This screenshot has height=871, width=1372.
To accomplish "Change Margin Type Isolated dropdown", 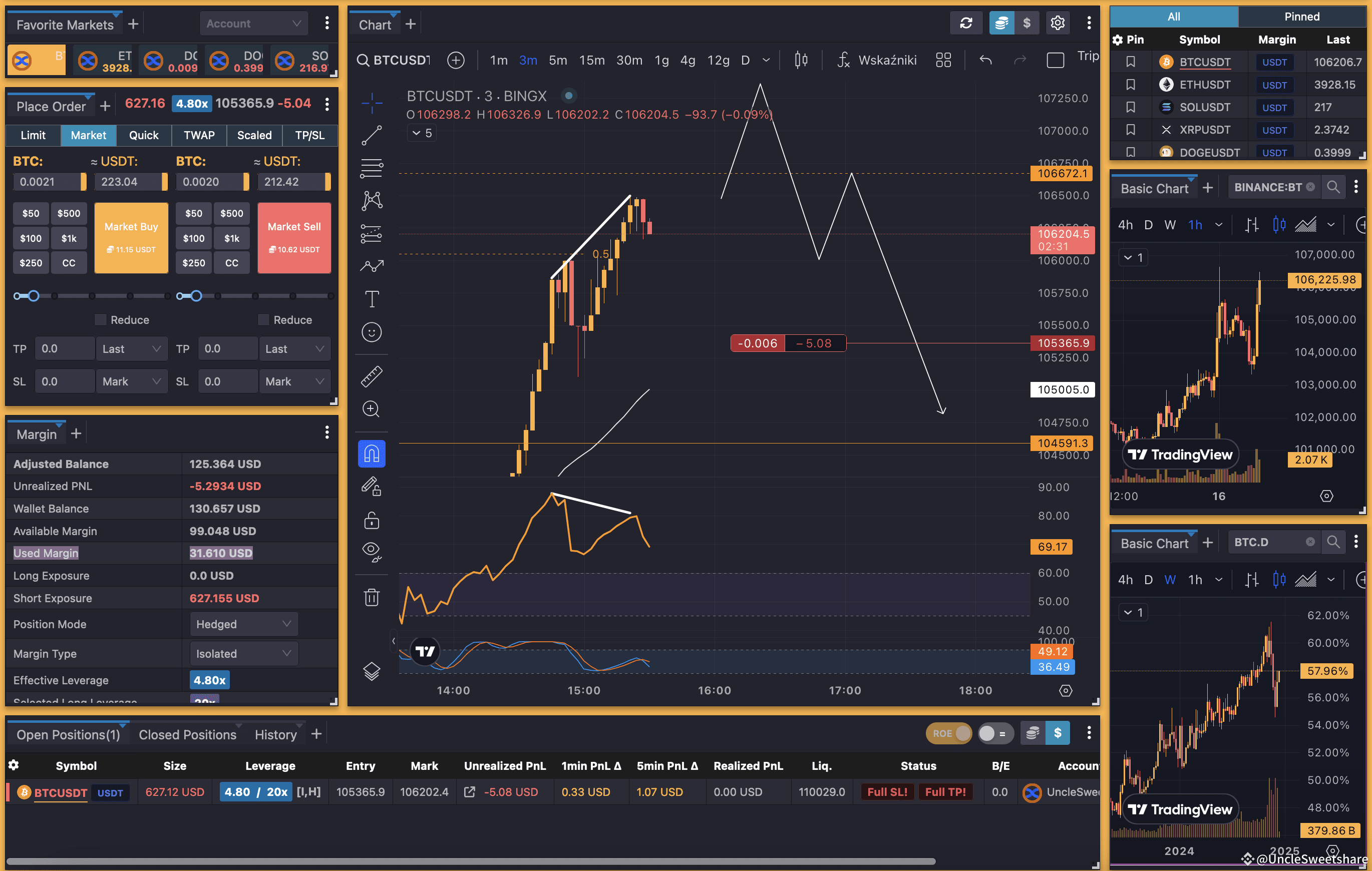I will 244,653.
